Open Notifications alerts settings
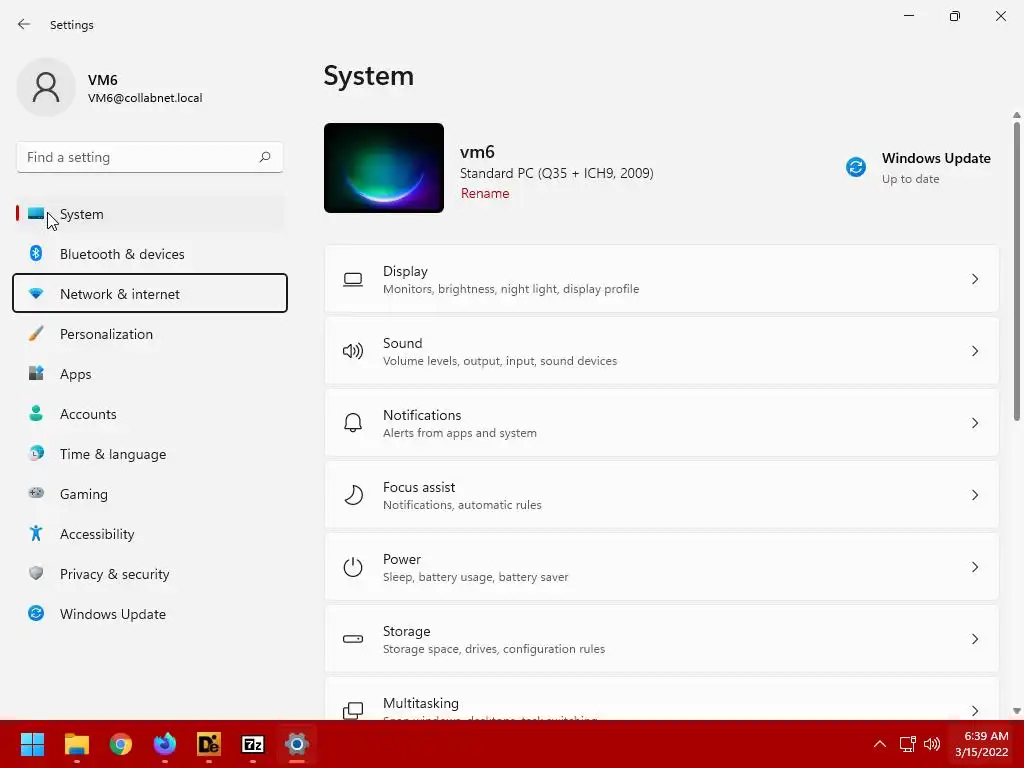Screen dimensions: 1024x768 [x=662, y=423]
